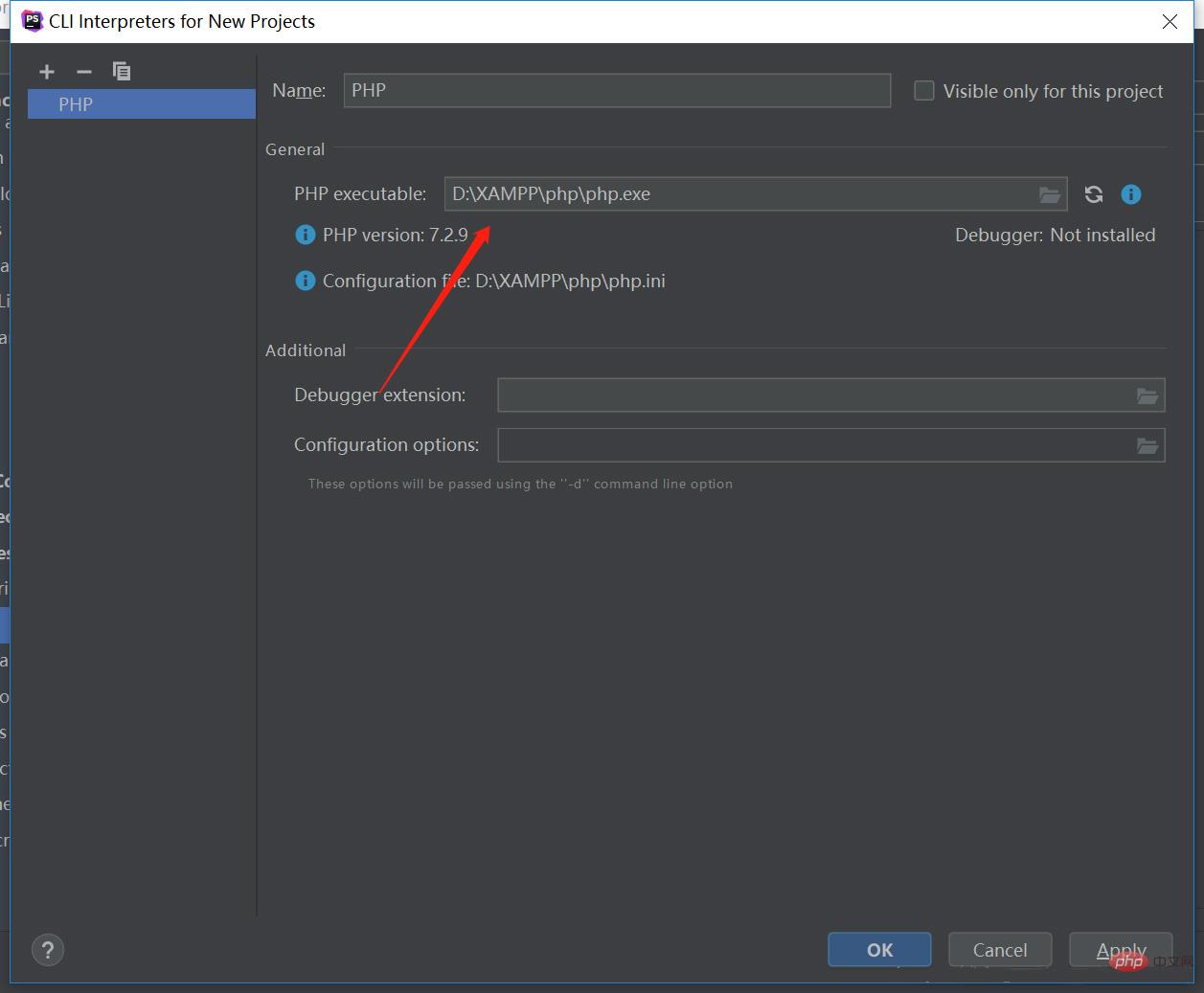Add a new CLI interpreter with plus icon
This screenshot has height=993, width=1204.
coord(47,72)
